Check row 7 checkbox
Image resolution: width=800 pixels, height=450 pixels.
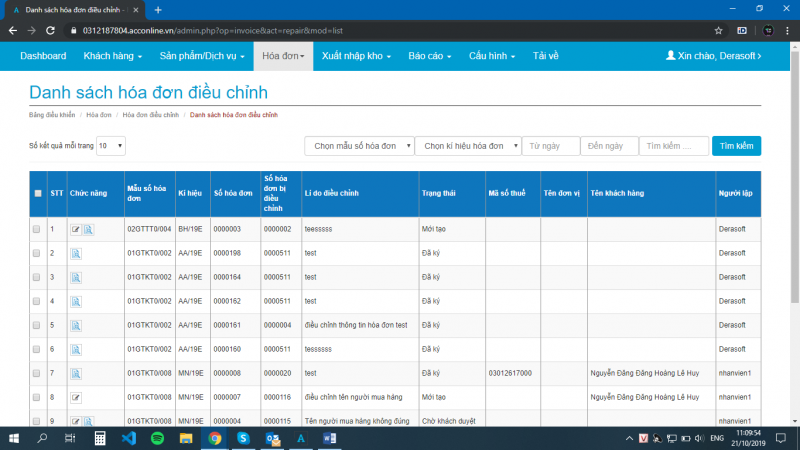click(36, 373)
